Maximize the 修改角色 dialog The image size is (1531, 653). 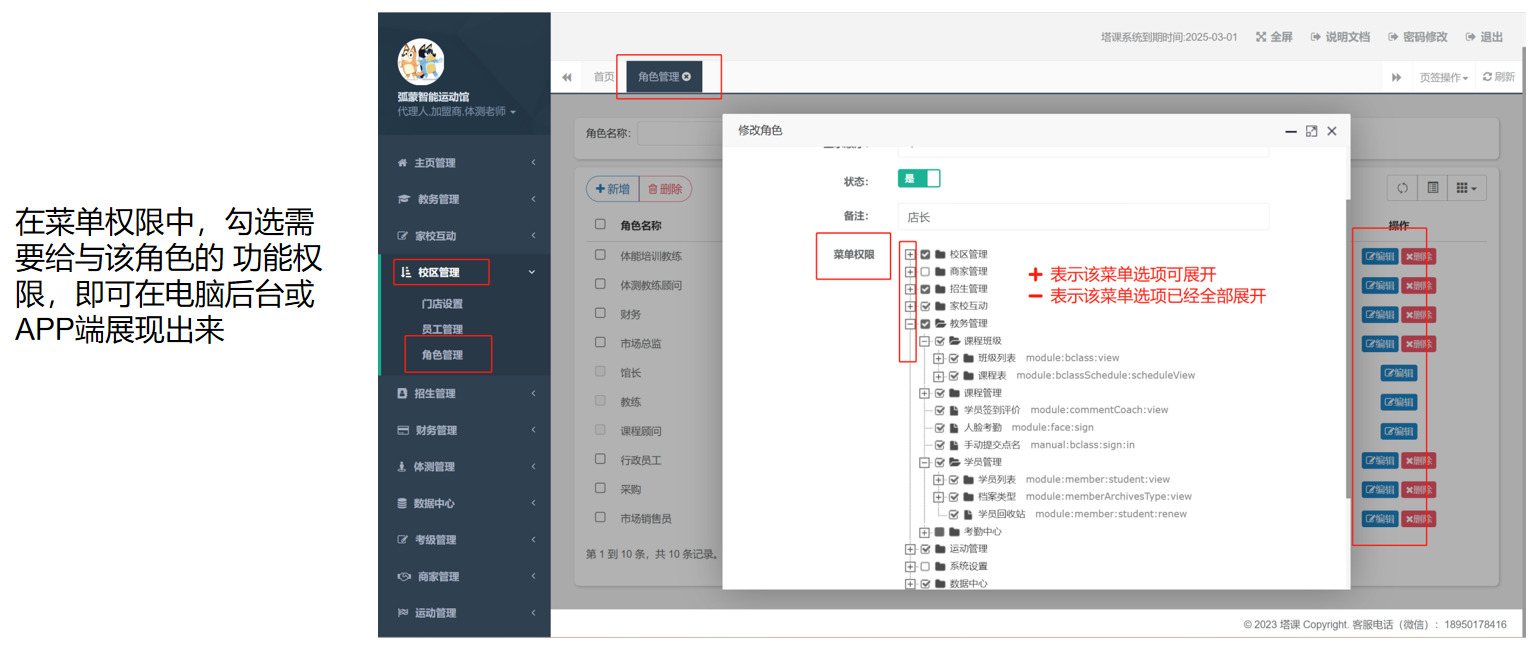pos(1311,131)
